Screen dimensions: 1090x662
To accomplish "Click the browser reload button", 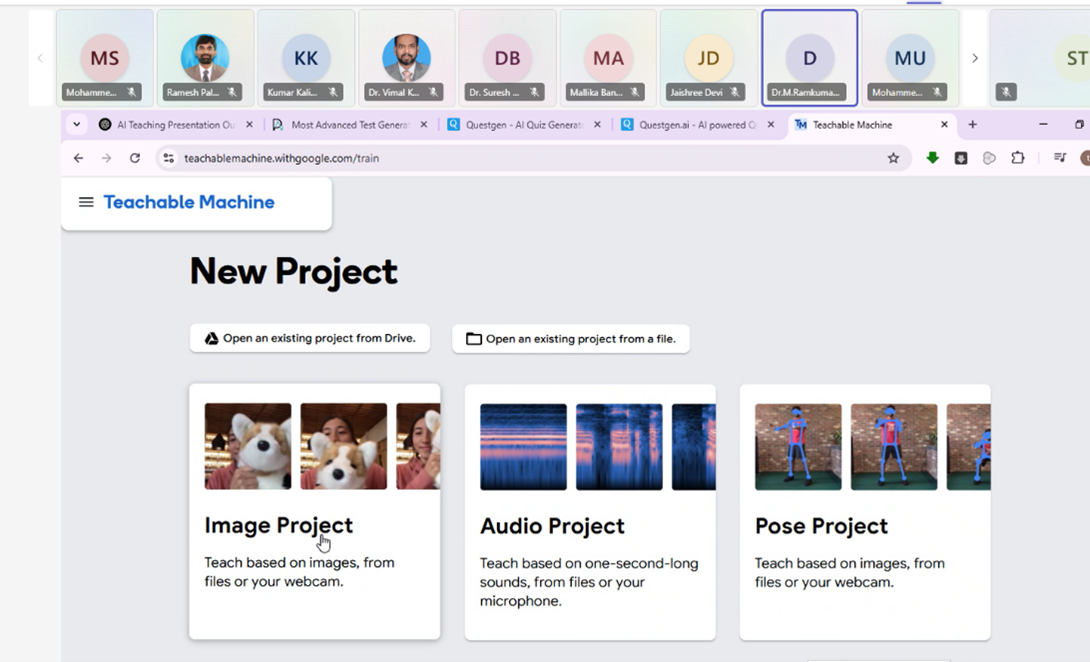I will [135, 158].
